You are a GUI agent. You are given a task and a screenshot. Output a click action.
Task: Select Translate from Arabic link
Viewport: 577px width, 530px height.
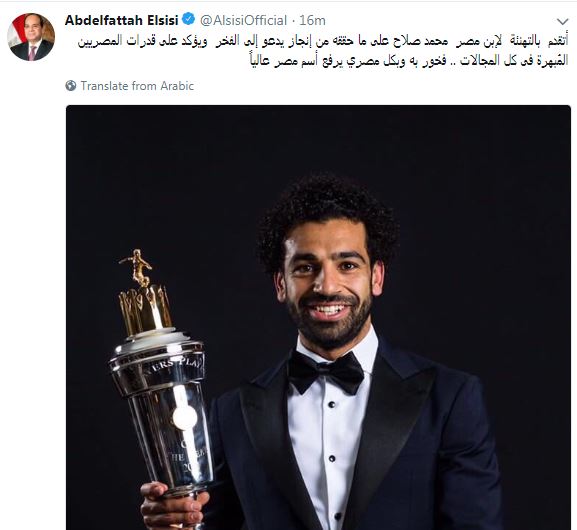click(137, 86)
